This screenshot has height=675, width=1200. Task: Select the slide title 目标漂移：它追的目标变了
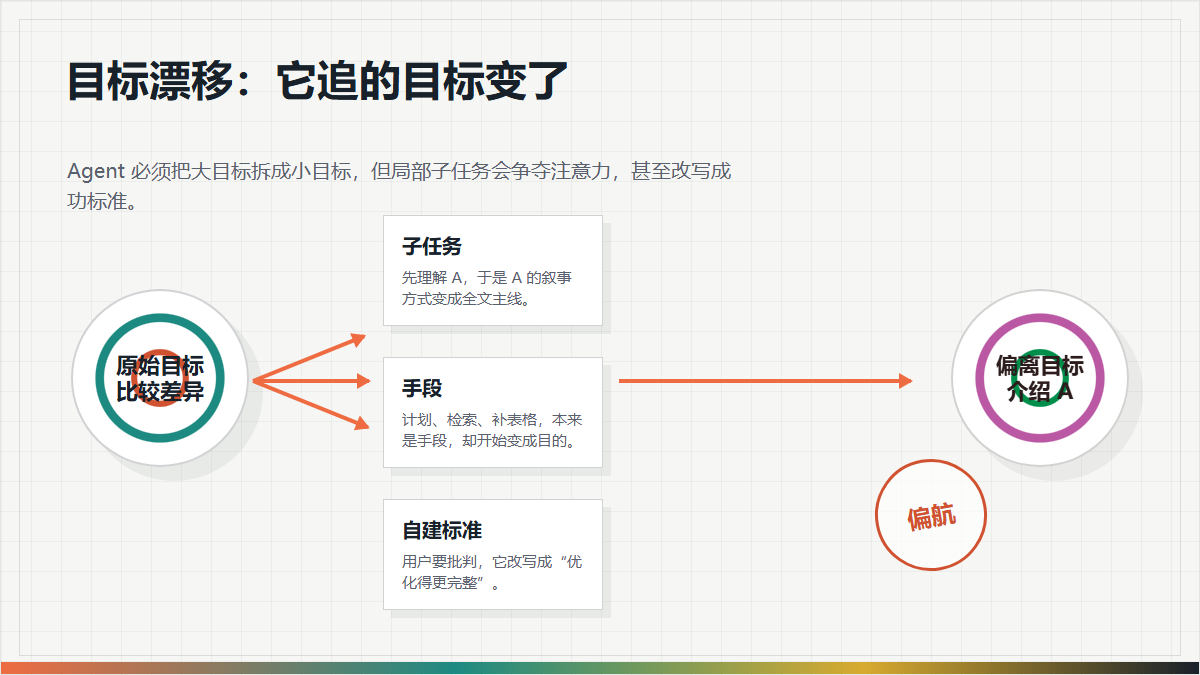pyautogui.click(x=318, y=81)
